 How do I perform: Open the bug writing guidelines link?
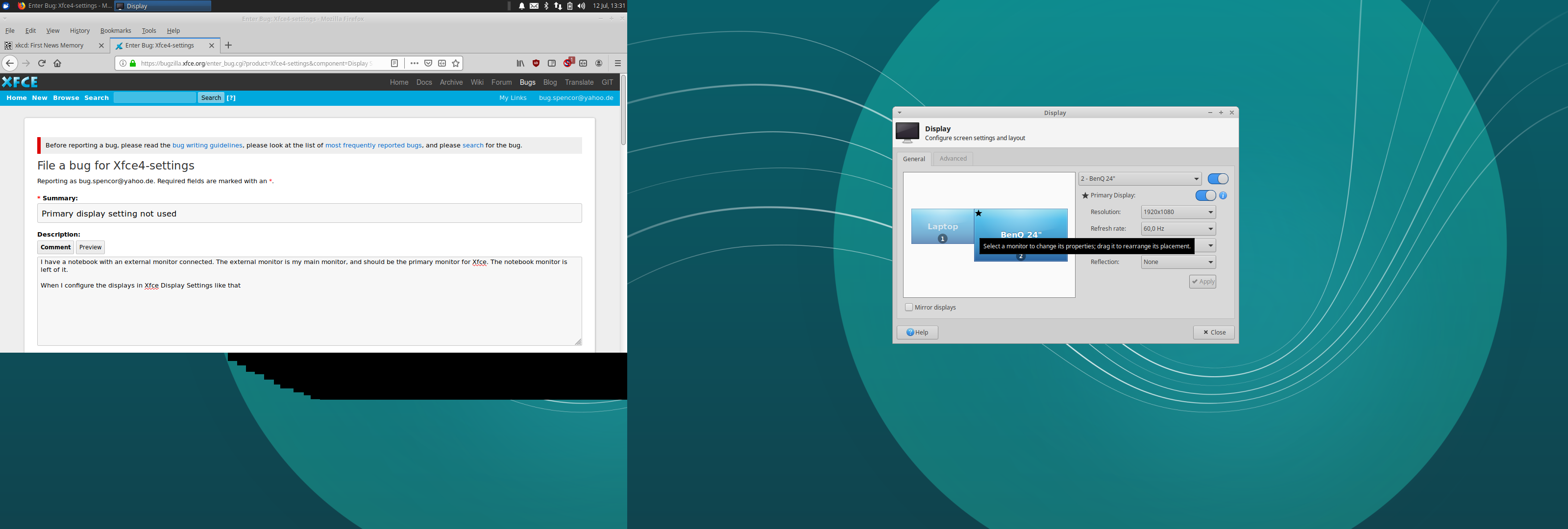click(207, 145)
